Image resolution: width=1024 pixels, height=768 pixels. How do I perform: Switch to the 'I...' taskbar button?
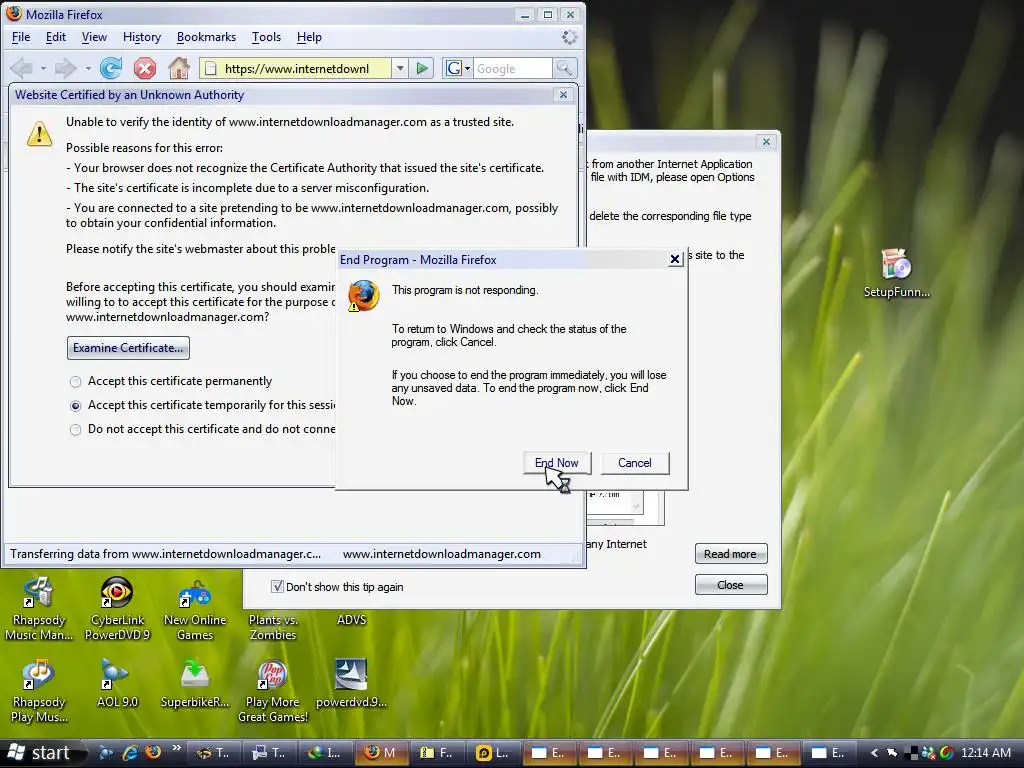point(326,753)
